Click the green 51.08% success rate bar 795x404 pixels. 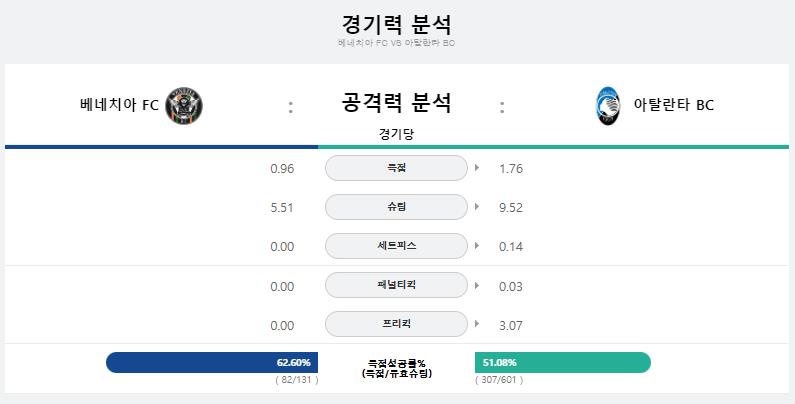563,362
